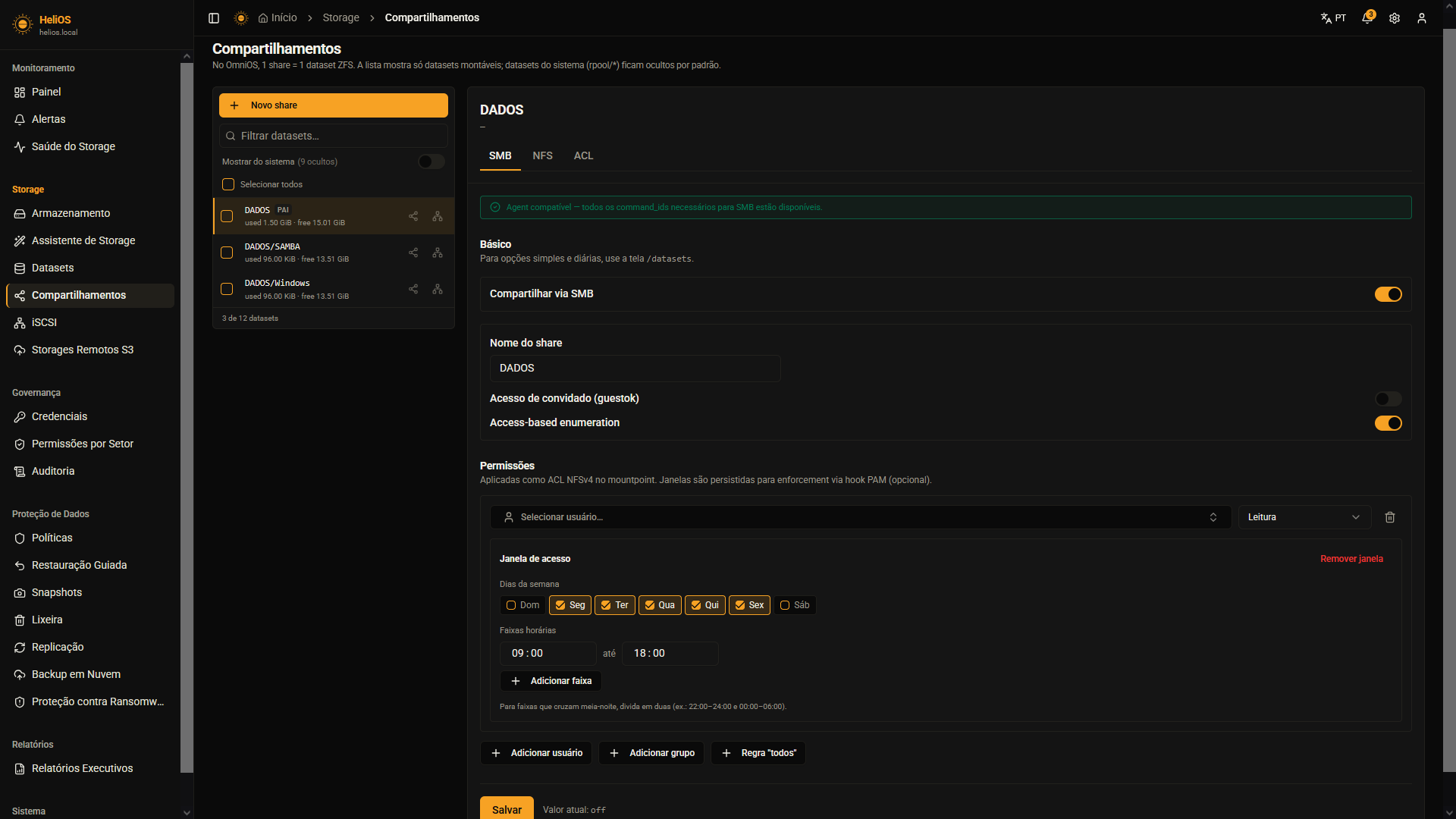Open the Leitura permission dropdown
This screenshot has width=1456, height=819.
1304,517
